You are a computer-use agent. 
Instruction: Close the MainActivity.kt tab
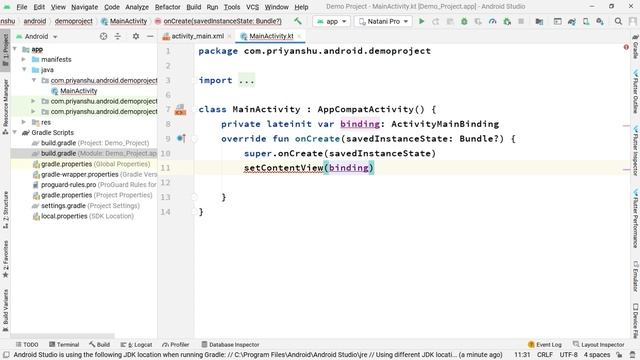(x=299, y=36)
